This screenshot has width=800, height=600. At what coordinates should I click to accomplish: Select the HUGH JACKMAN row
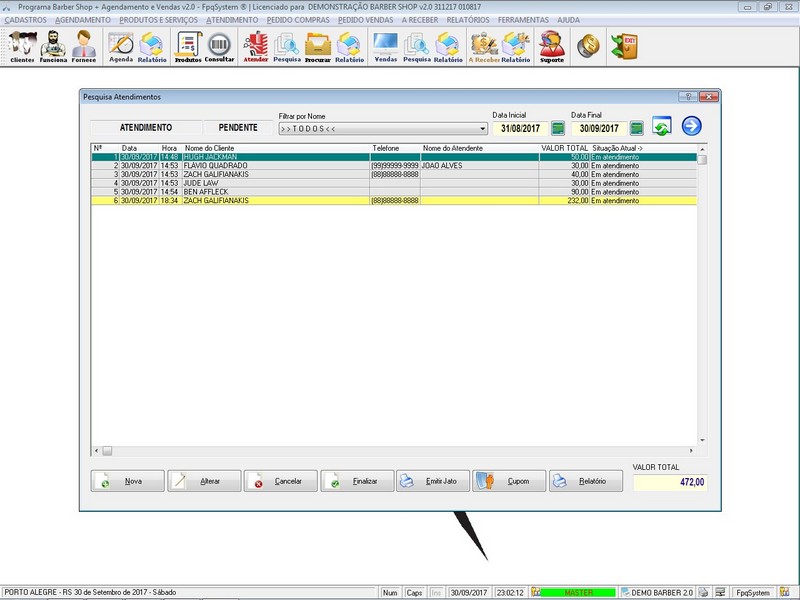coord(394,157)
